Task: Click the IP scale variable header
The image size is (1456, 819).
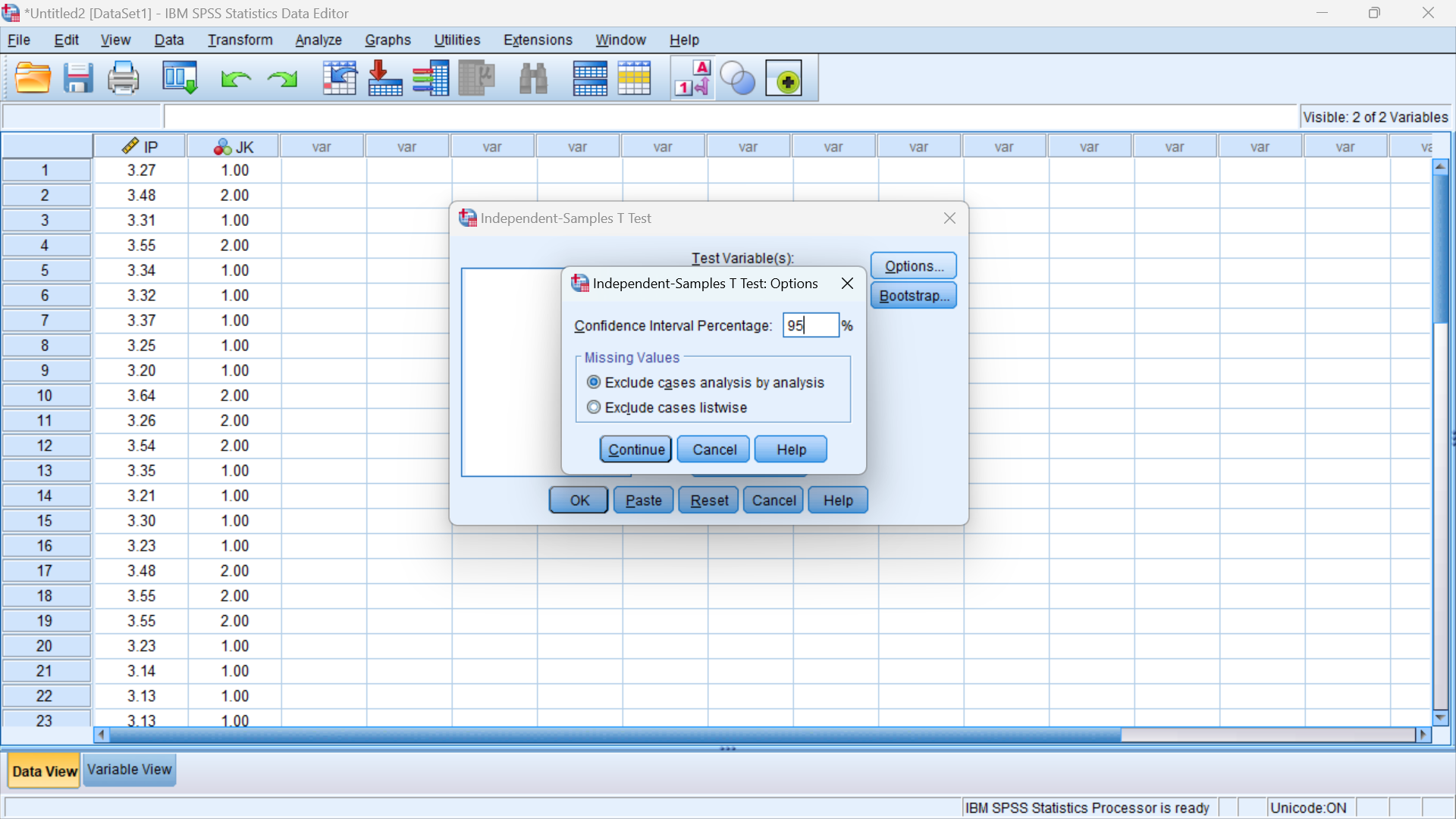Action: click(x=140, y=146)
